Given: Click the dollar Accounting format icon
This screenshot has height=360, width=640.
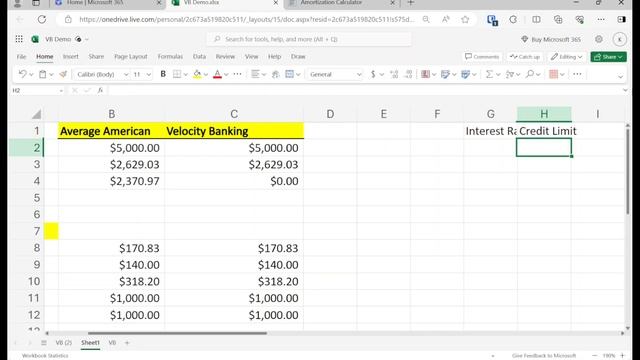Looking at the screenshot, I should pos(373,74).
